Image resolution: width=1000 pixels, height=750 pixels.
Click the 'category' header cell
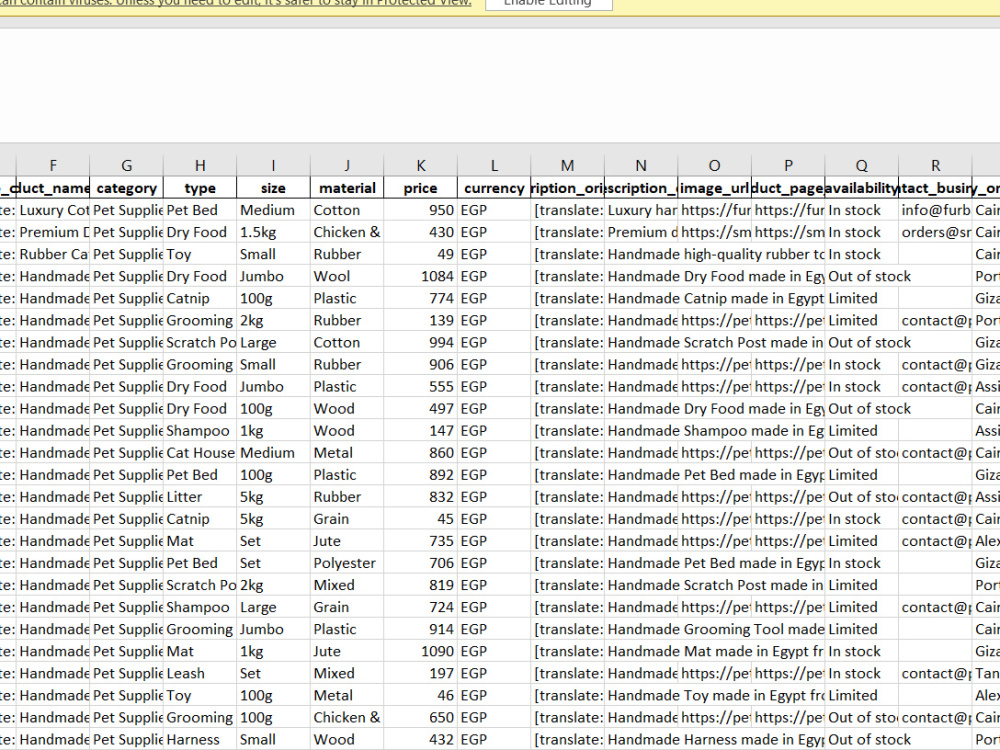click(x=126, y=188)
